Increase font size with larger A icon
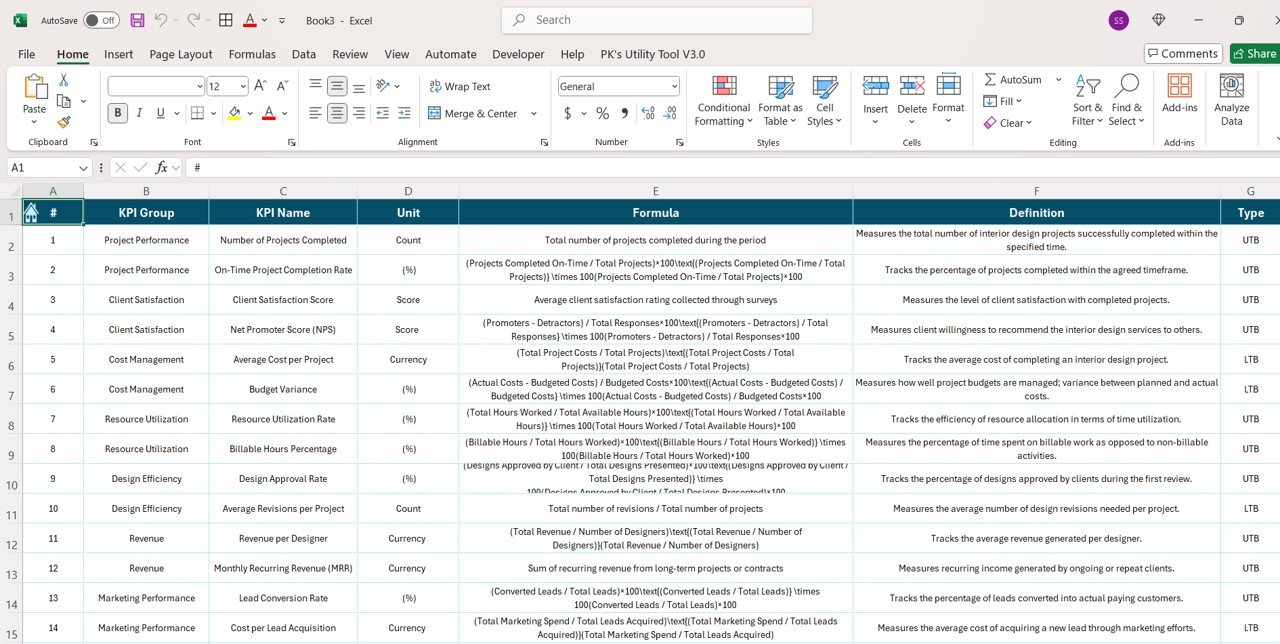The image size is (1280, 644). click(260, 86)
